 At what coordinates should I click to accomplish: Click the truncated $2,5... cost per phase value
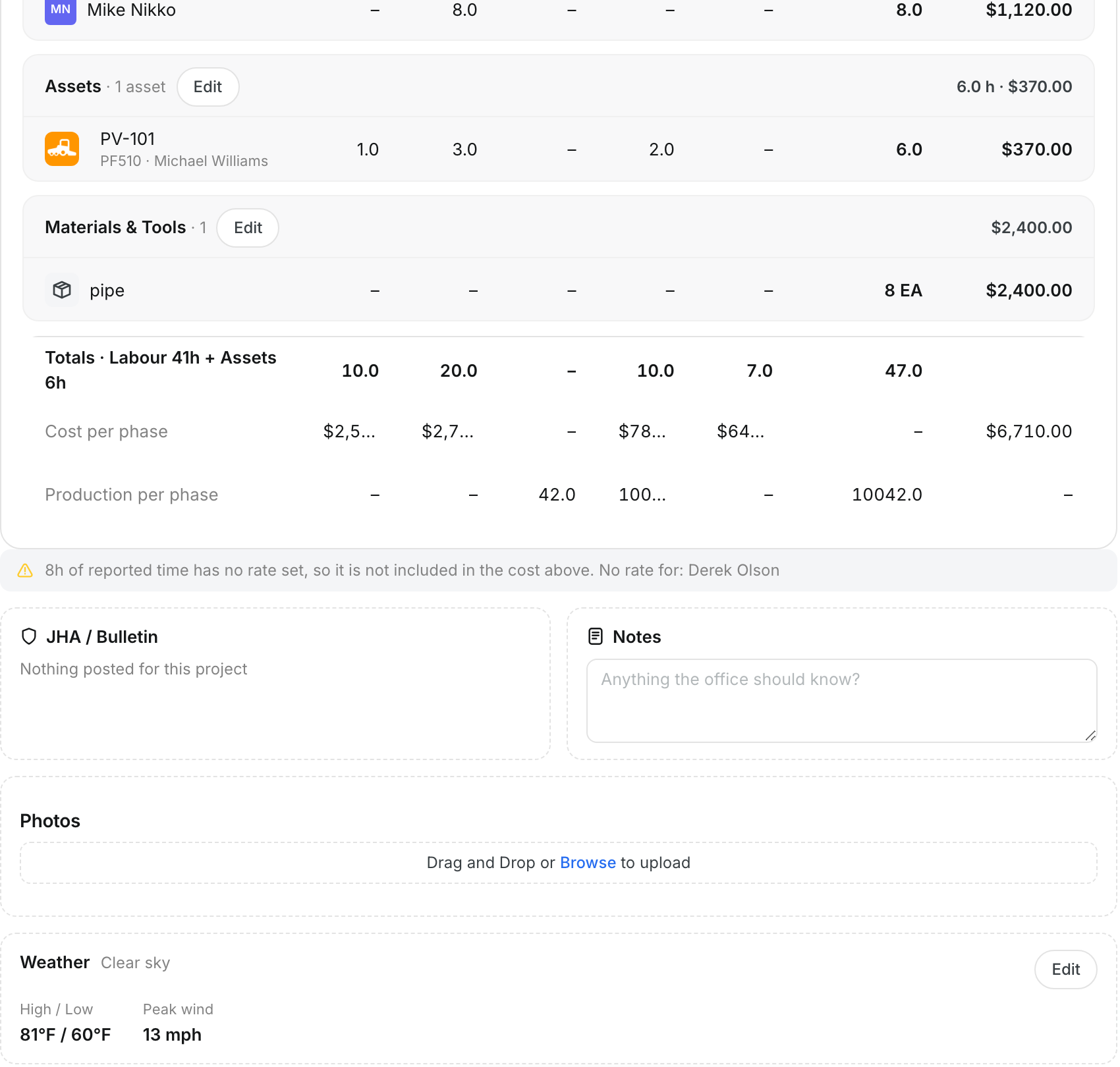(x=349, y=431)
